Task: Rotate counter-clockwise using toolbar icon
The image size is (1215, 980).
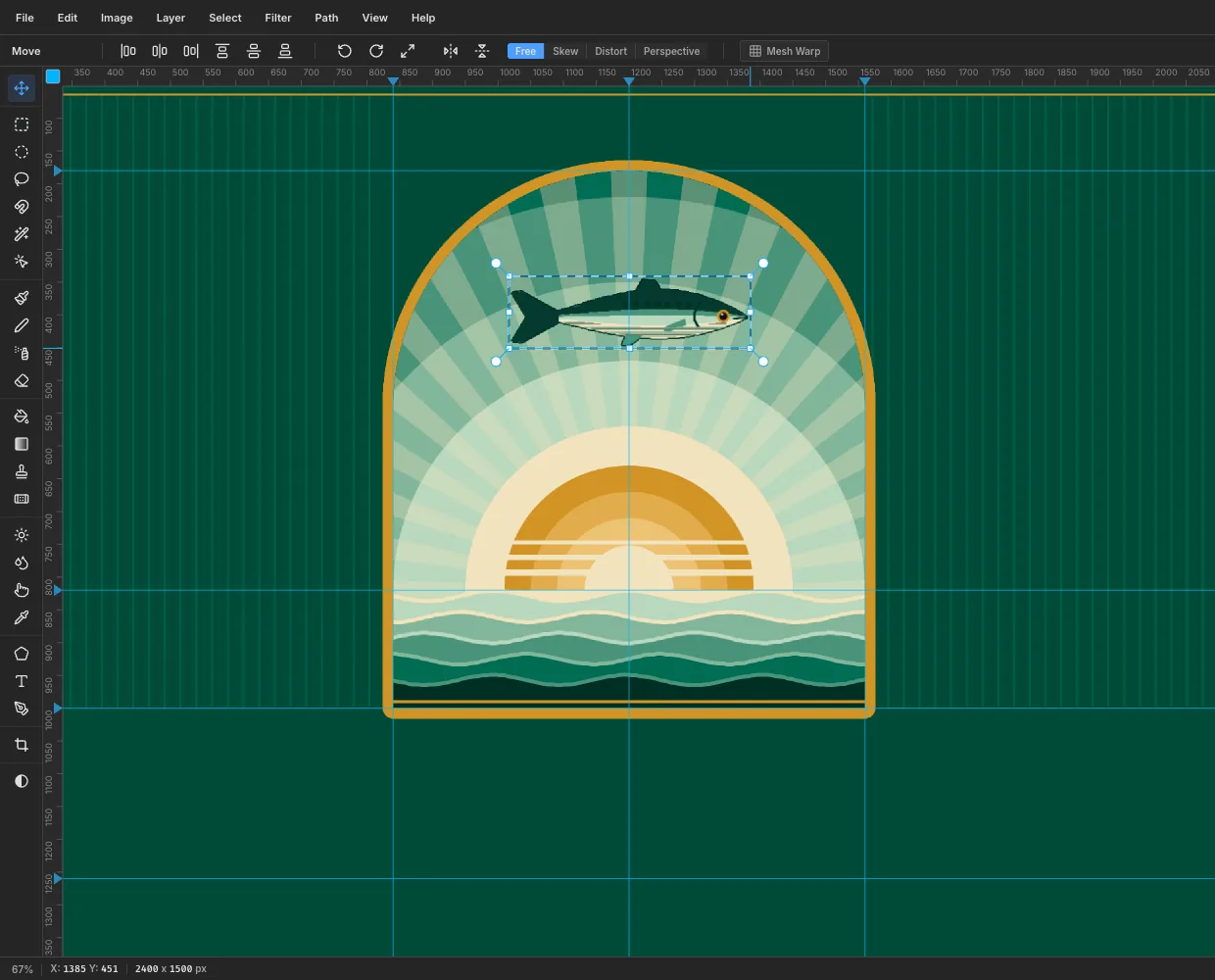Action: 345,51
